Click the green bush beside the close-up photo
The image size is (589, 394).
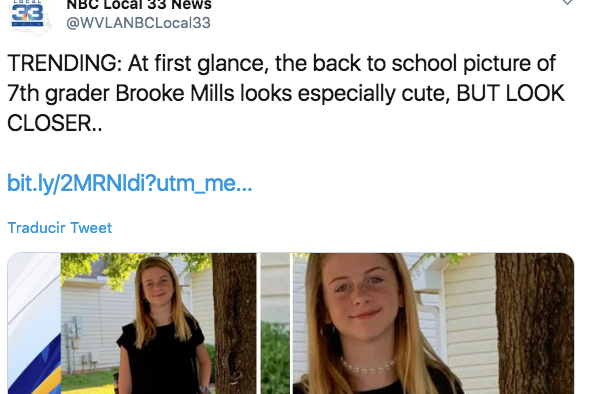click(x=275, y=357)
